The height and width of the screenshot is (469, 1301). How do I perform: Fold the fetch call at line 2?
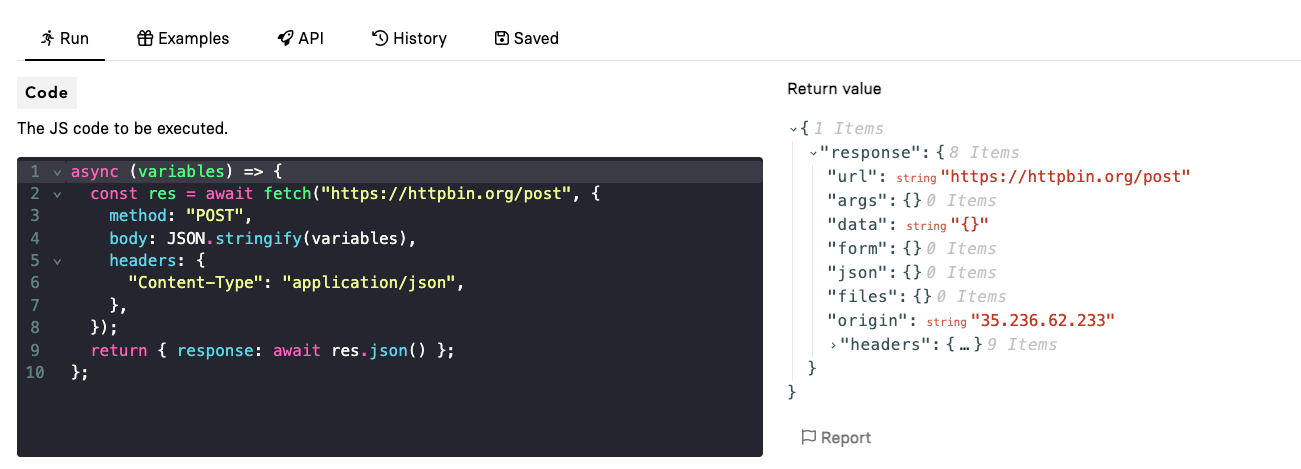[57, 193]
